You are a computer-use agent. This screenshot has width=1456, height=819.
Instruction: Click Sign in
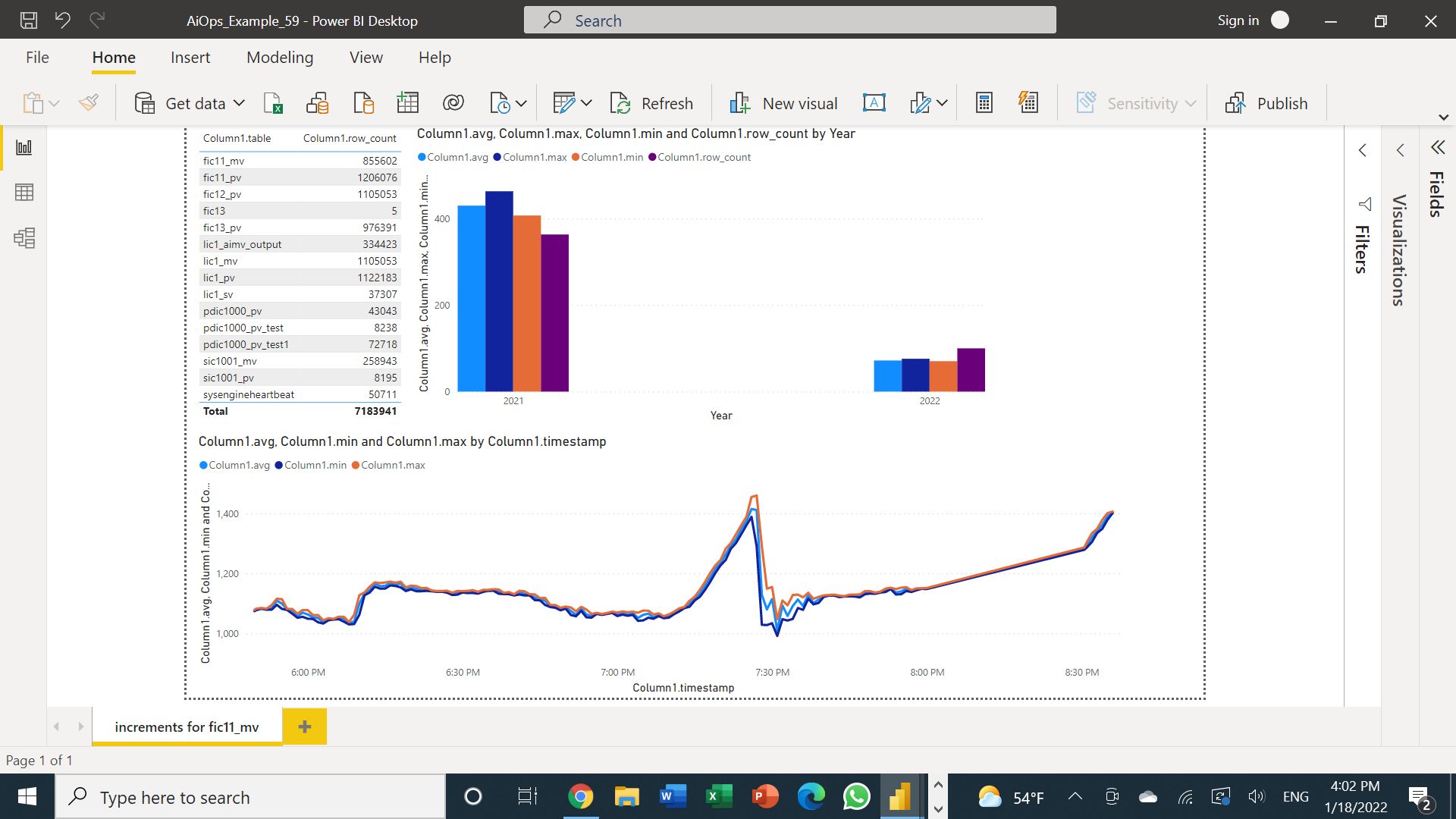[x=1238, y=20]
